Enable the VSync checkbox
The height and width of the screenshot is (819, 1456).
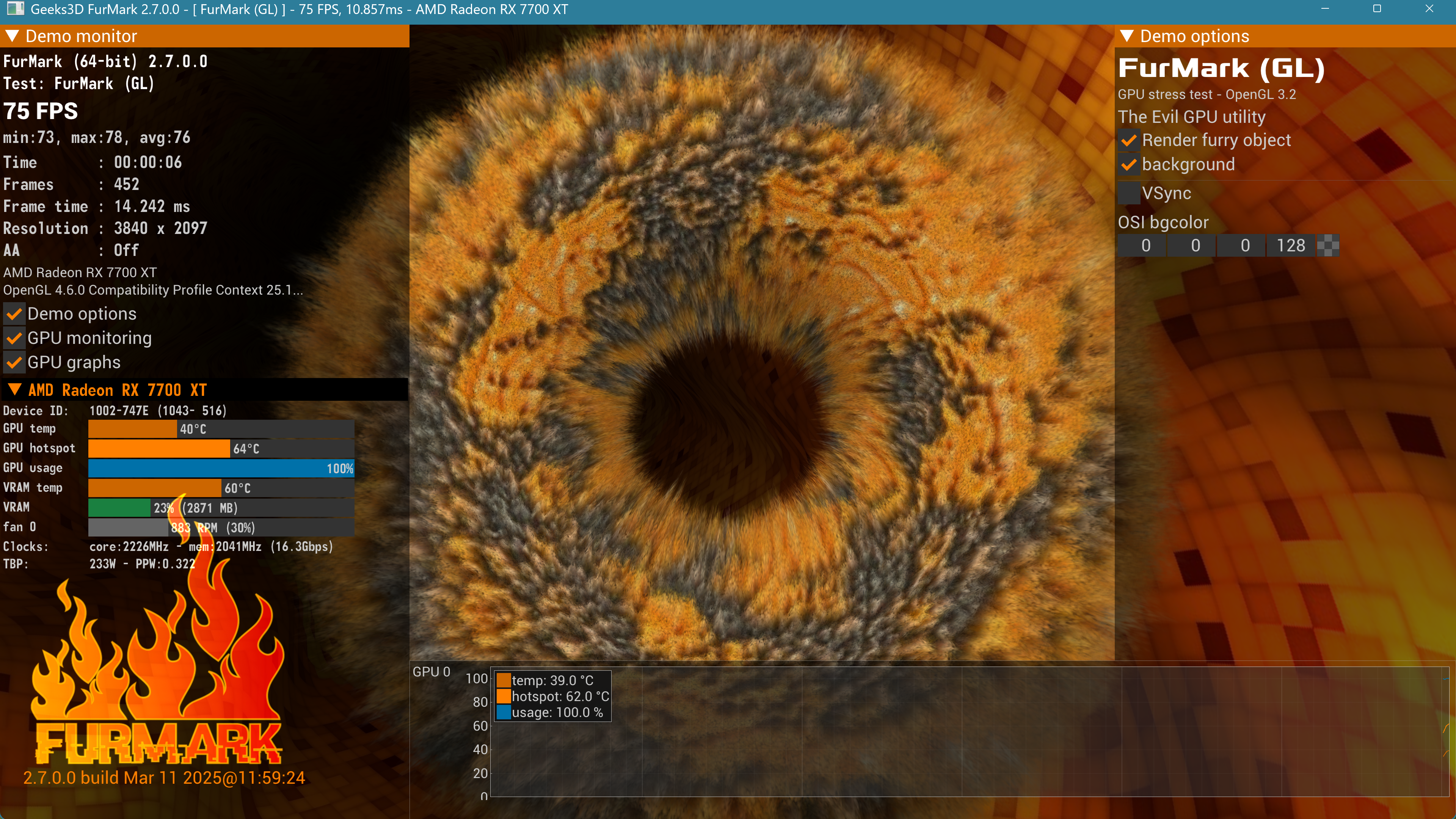pos(1129,193)
